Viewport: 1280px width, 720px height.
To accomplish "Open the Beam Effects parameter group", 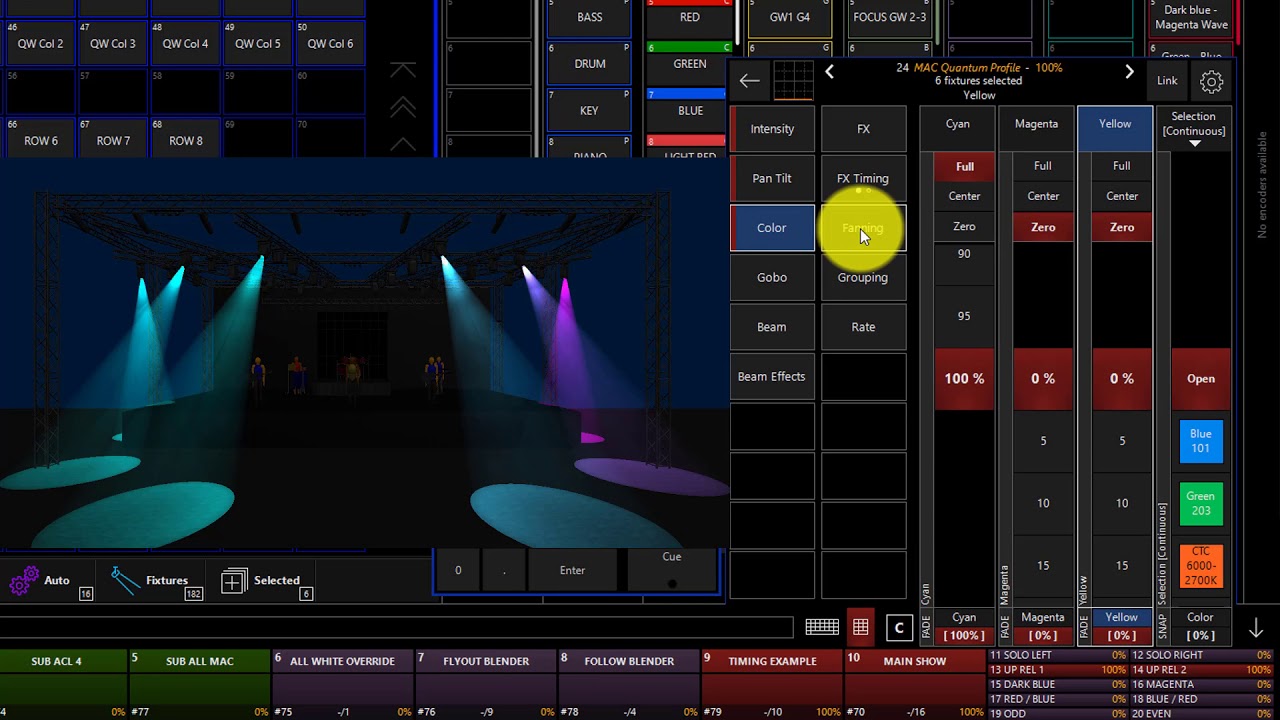I will 772,376.
